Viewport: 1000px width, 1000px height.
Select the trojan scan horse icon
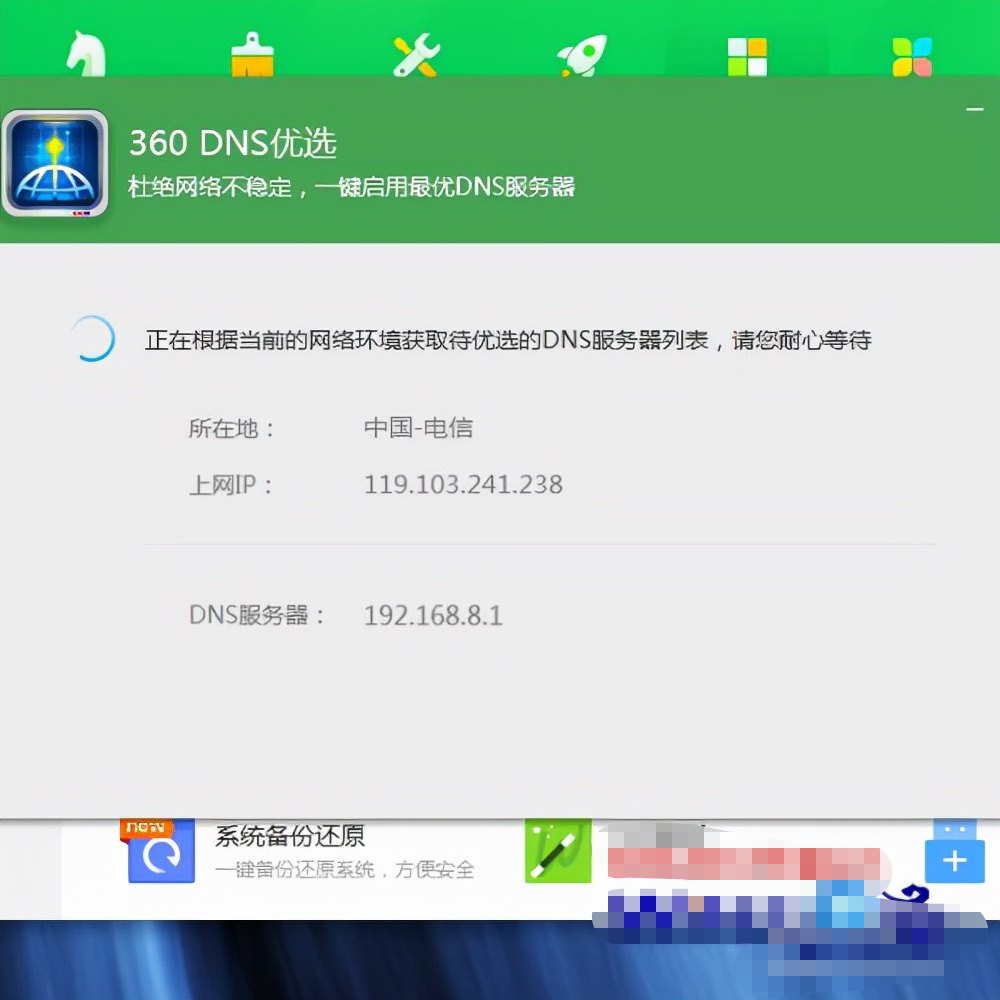[x=85, y=52]
